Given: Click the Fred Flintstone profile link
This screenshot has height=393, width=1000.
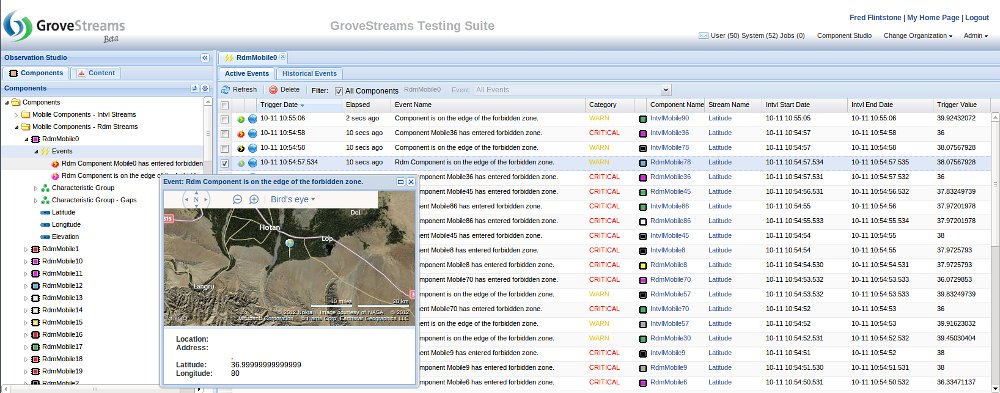Looking at the screenshot, I should click(x=876, y=18).
